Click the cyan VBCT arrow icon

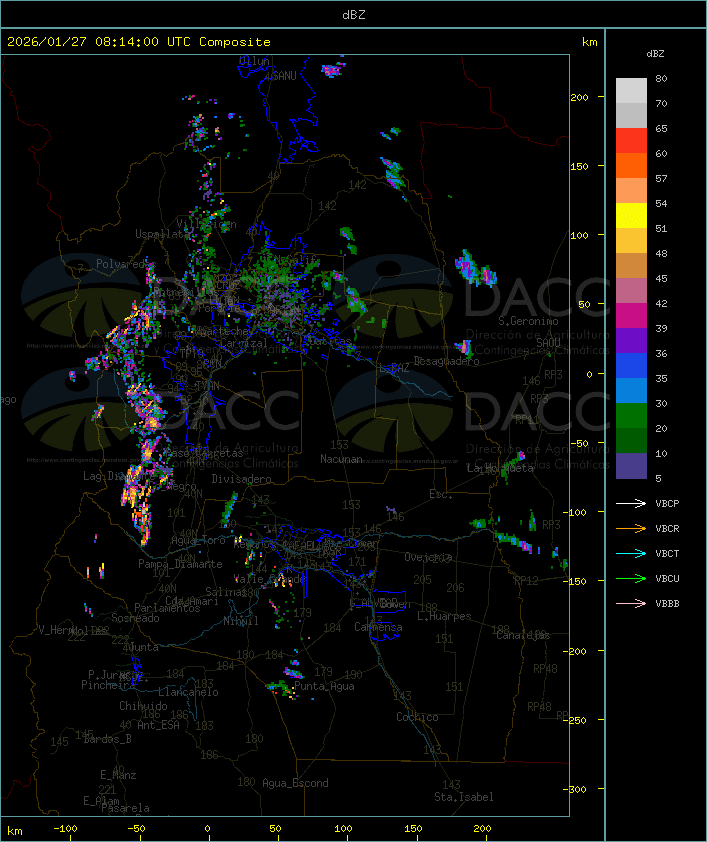point(631,554)
